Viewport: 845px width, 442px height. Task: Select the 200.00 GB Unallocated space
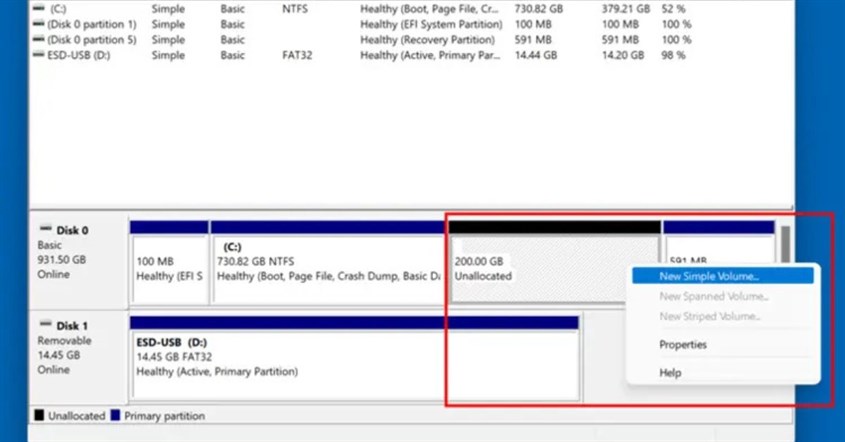click(x=555, y=262)
